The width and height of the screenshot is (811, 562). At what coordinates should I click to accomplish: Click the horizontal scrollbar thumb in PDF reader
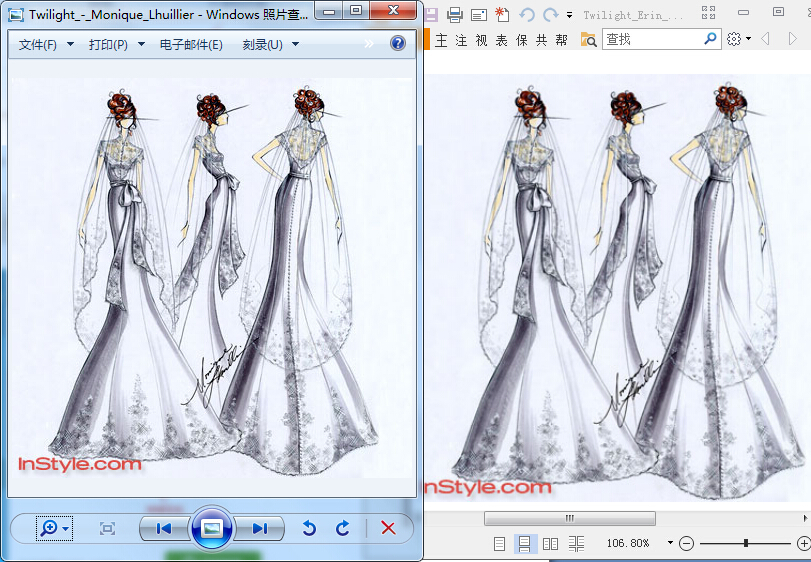(569, 518)
